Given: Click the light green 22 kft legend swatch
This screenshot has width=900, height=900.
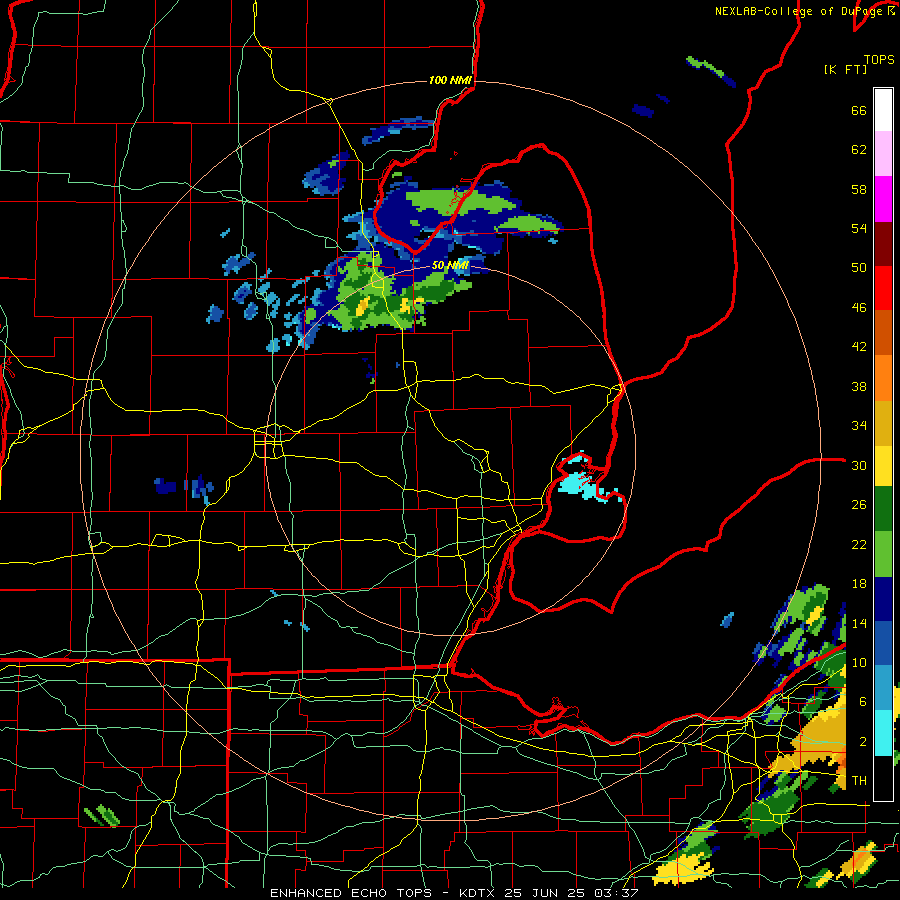Looking at the screenshot, I should point(883,554).
